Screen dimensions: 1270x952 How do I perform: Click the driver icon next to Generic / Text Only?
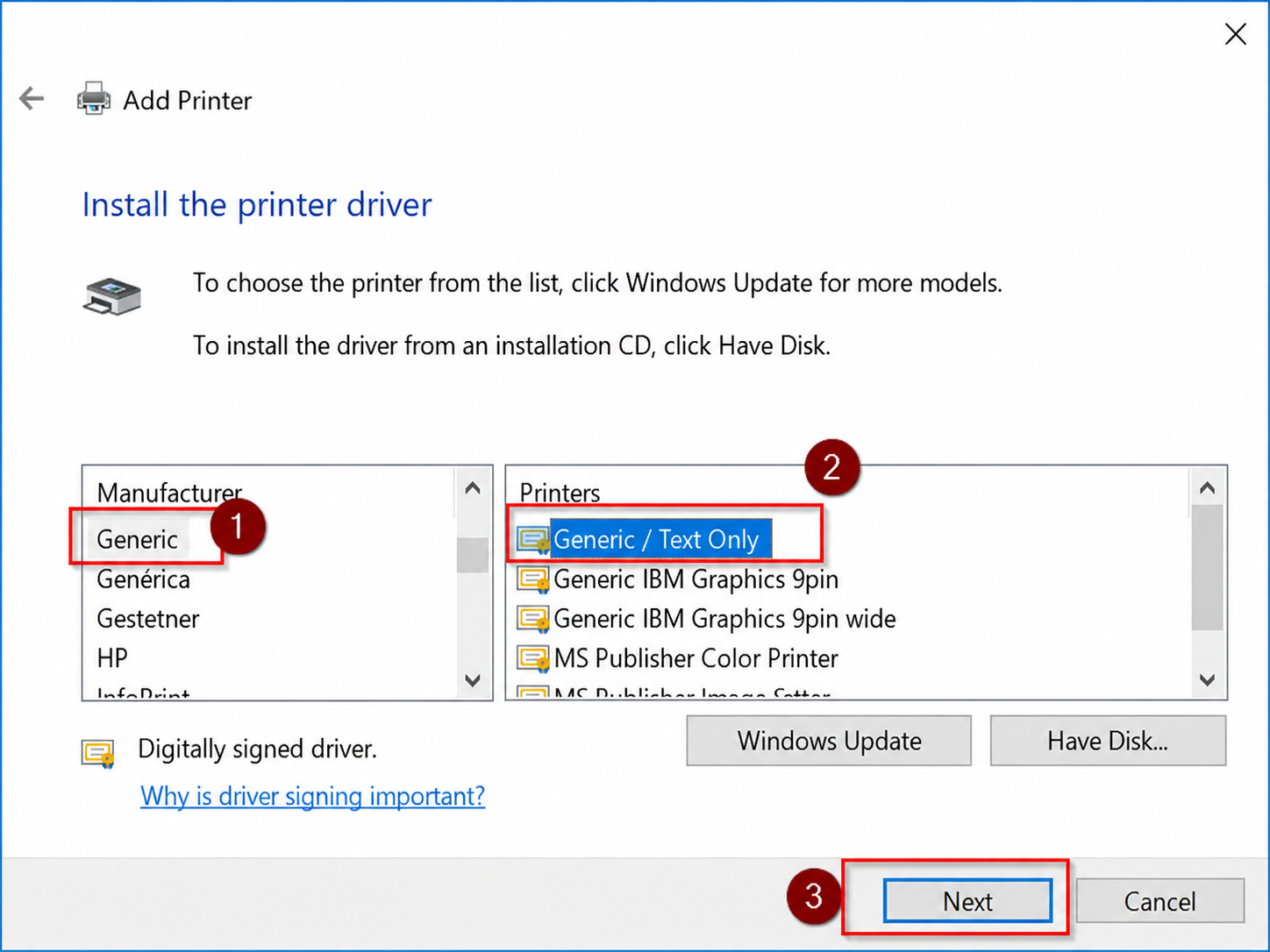tap(533, 540)
